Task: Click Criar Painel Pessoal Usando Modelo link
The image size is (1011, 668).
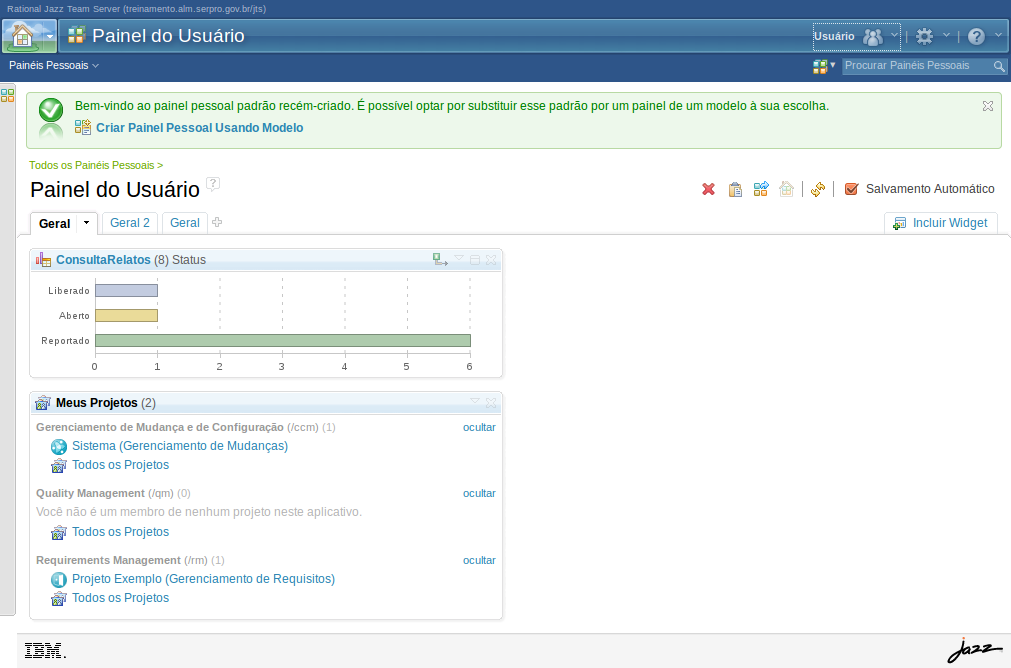Action: click(199, 128)
